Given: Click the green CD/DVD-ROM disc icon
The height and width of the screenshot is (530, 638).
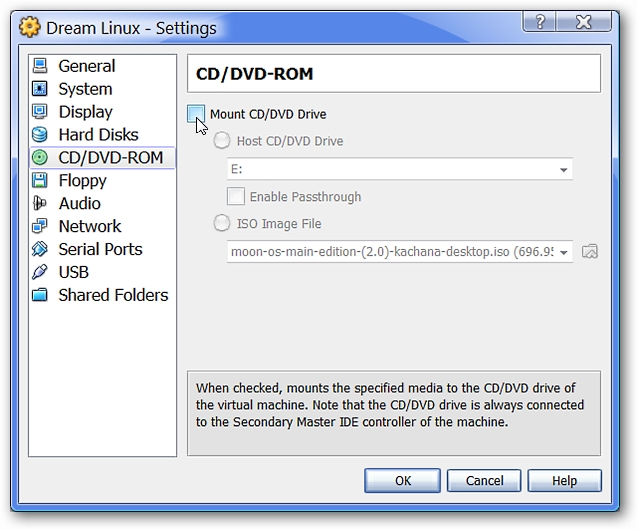Looking at the screenshot, I should pos(40,157).
